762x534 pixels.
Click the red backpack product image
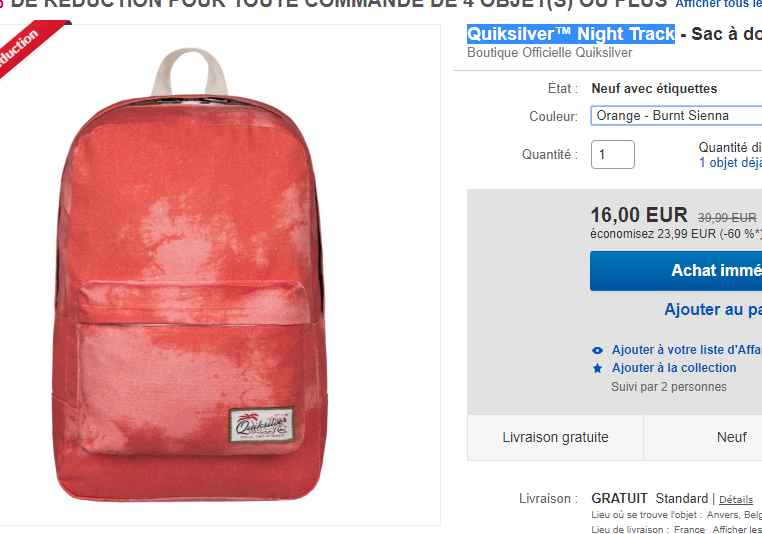point(190,275)
